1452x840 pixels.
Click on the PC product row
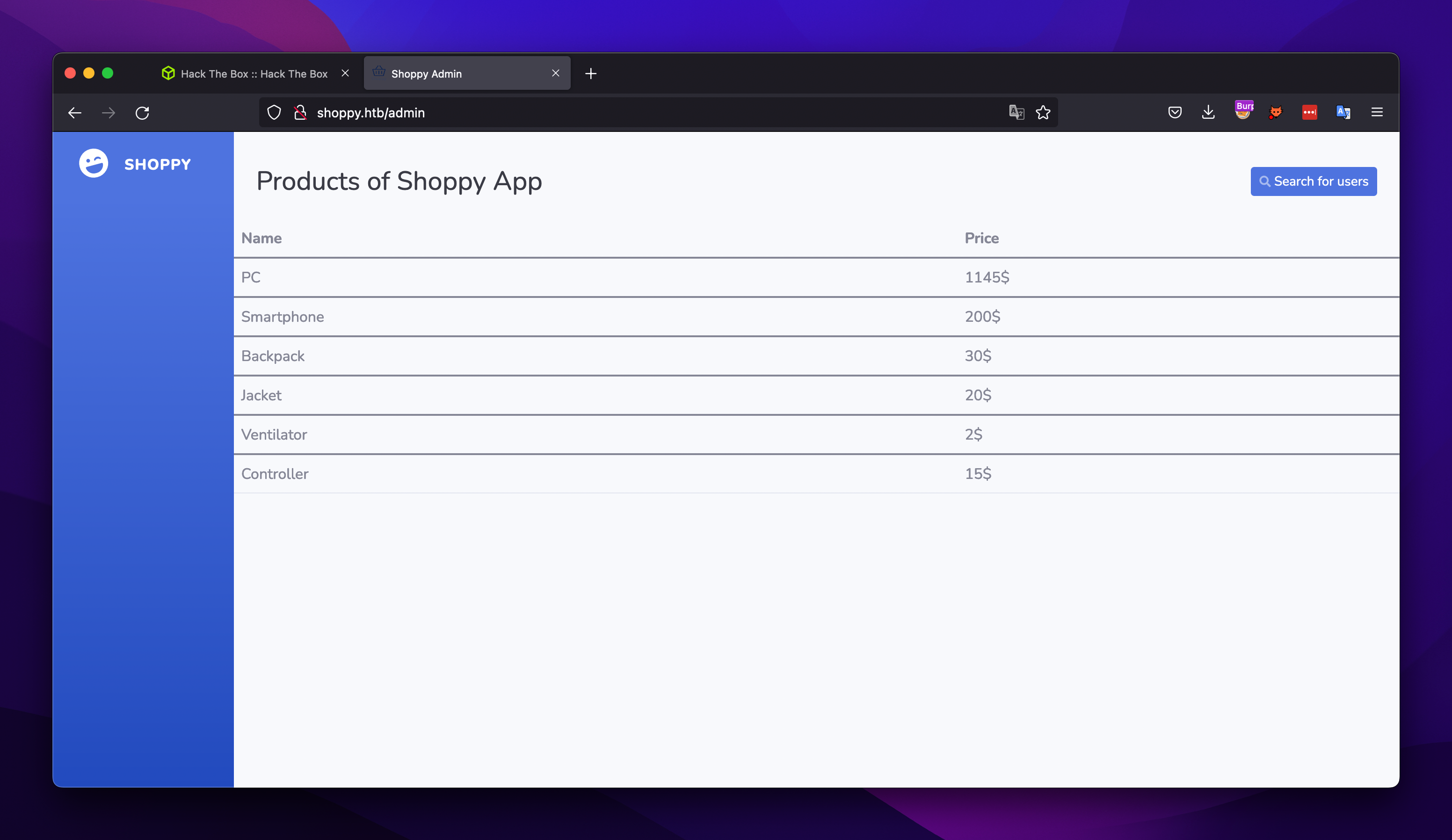(x=815, y=277)
